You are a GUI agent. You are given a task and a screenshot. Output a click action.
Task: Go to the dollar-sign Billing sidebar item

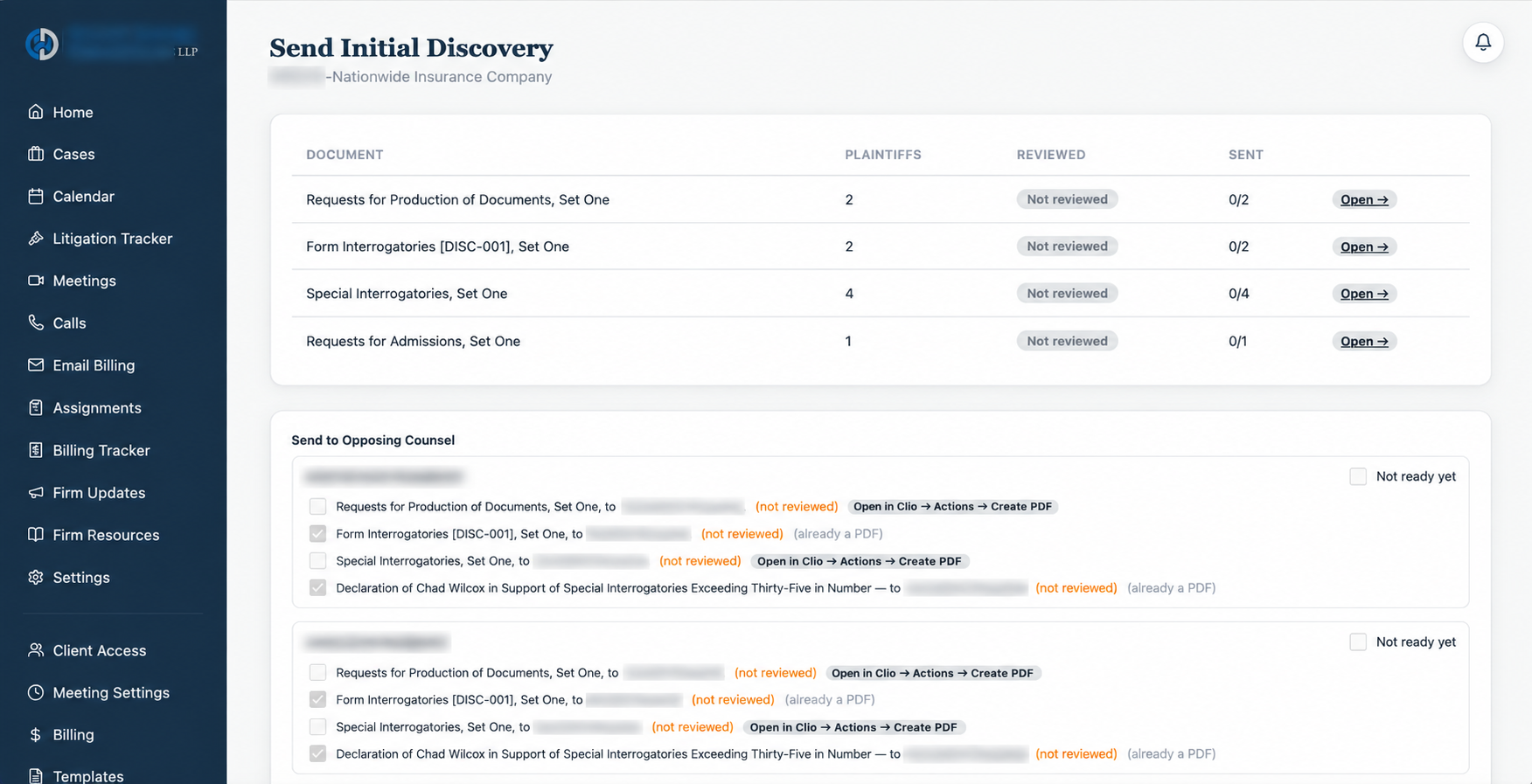pos(73,734)
